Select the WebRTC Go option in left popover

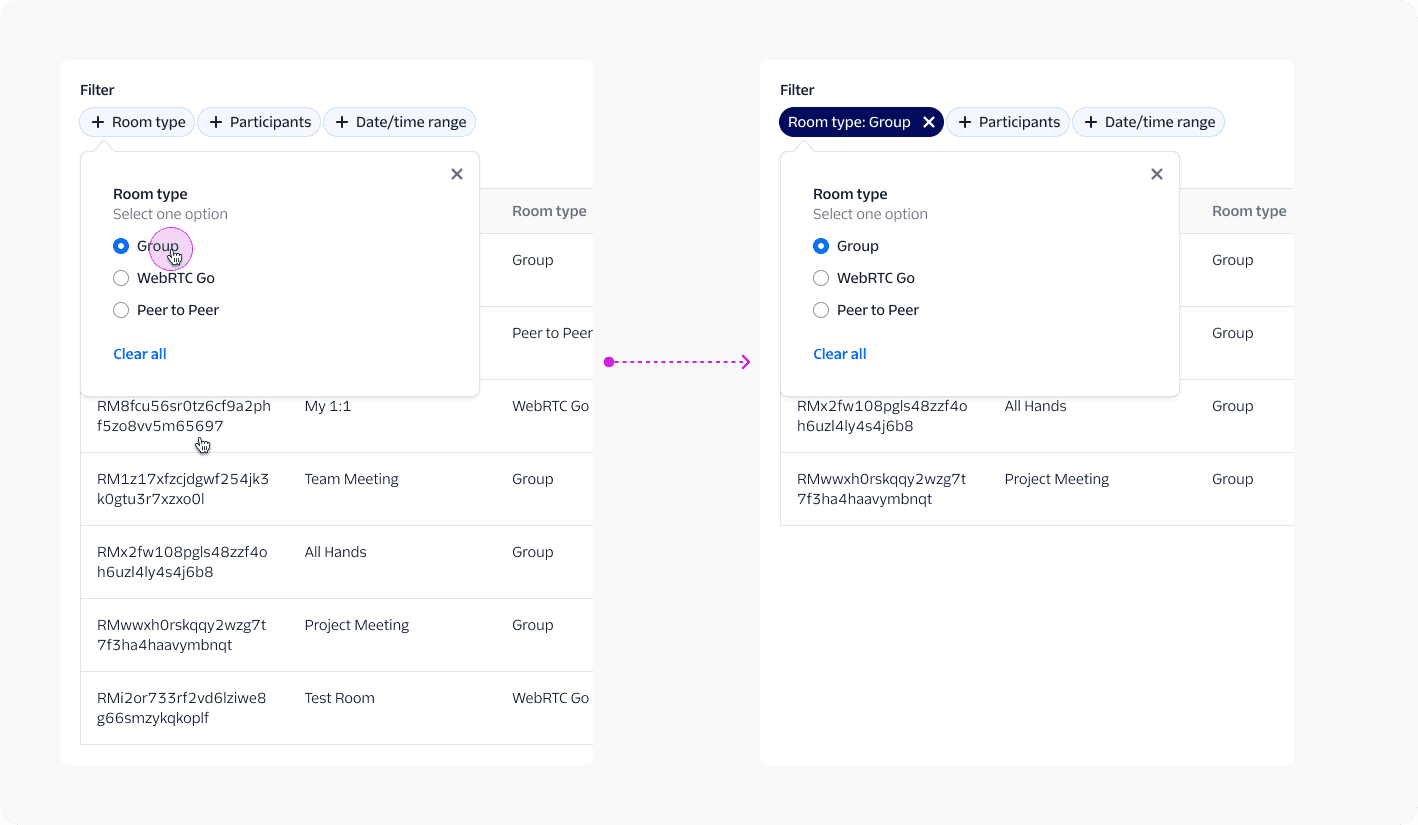(x=121, y=277)
